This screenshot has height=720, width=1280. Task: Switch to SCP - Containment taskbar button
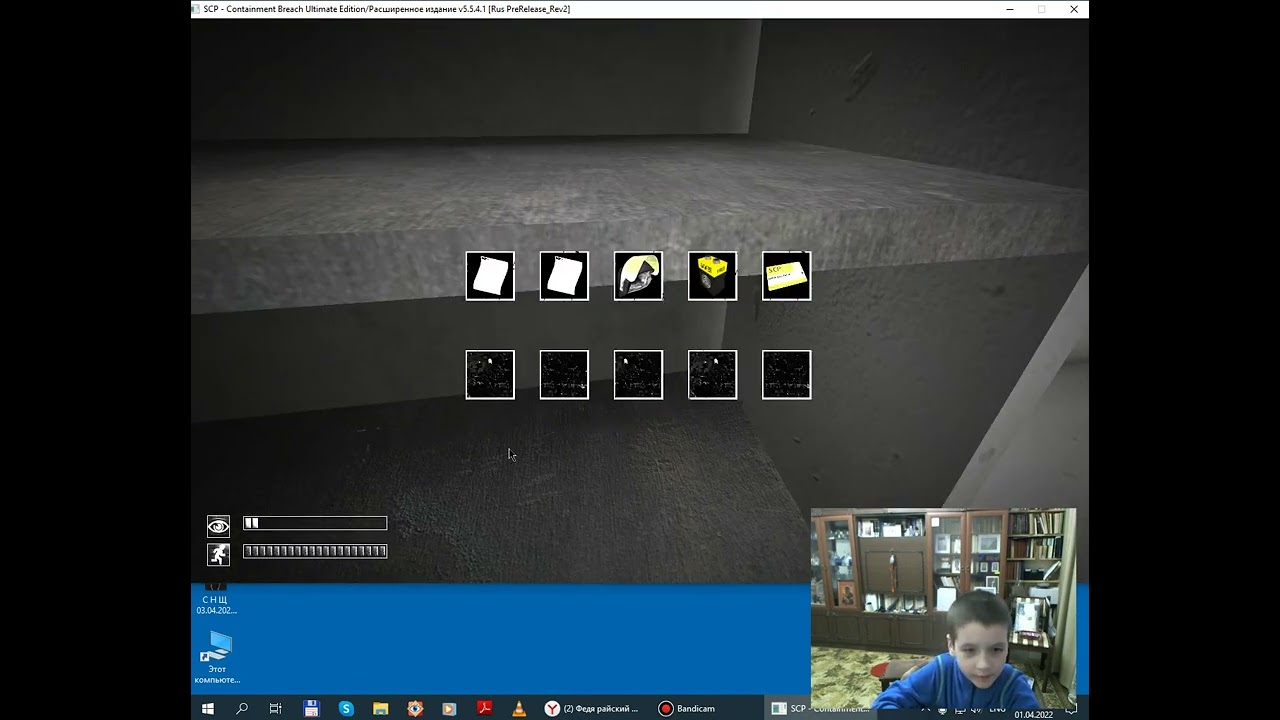[820, 708]
